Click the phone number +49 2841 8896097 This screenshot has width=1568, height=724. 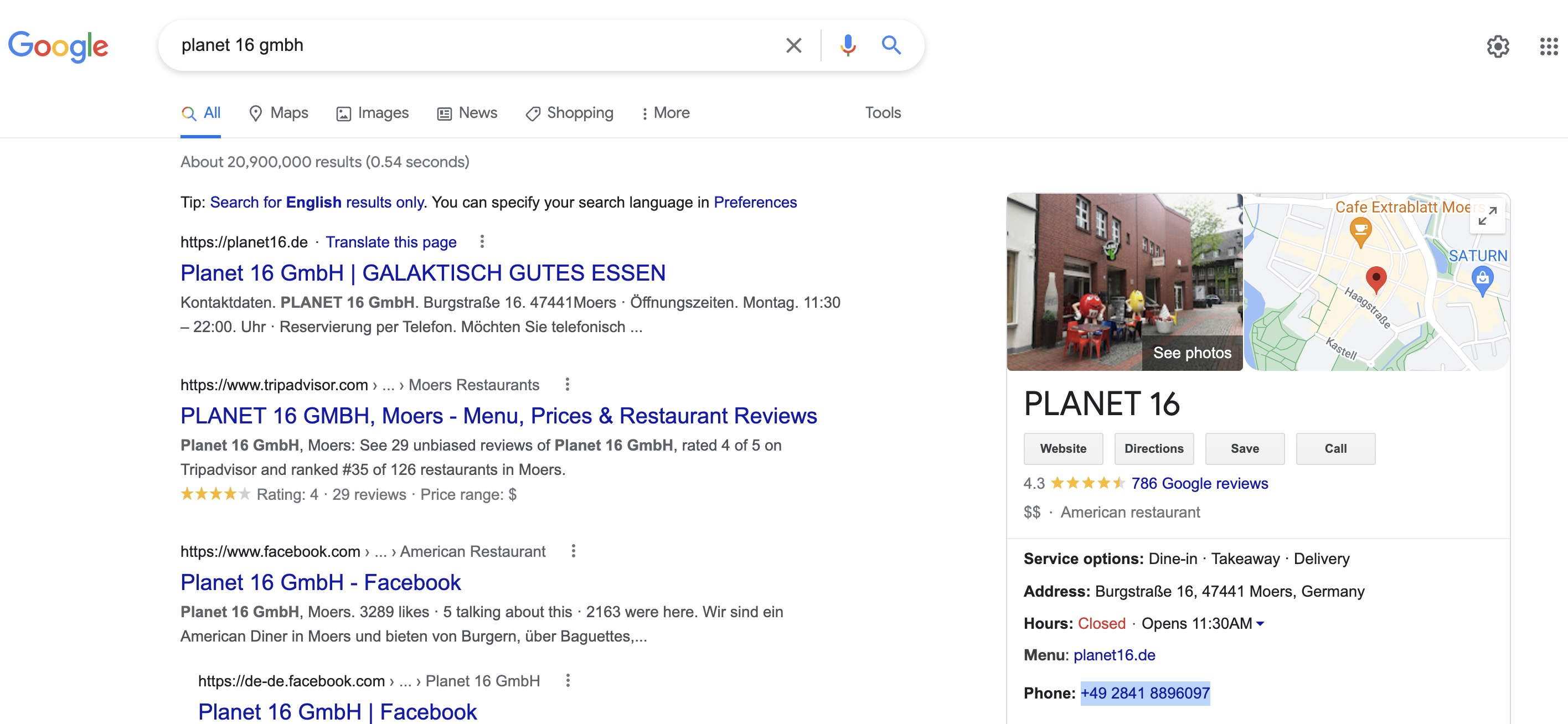pyautogui.click(x=1145, y=693)
